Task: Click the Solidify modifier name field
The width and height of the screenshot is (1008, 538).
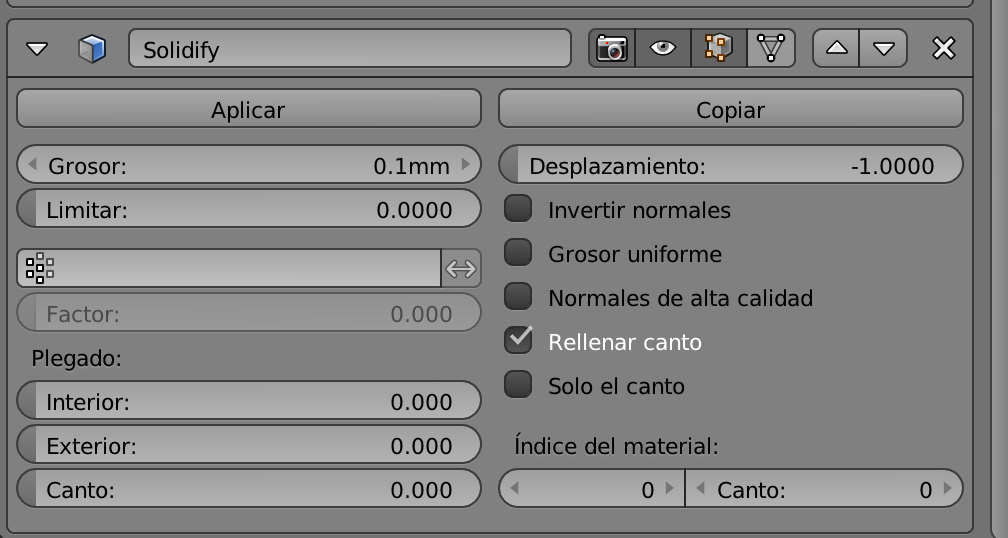Action: (349, 49)
